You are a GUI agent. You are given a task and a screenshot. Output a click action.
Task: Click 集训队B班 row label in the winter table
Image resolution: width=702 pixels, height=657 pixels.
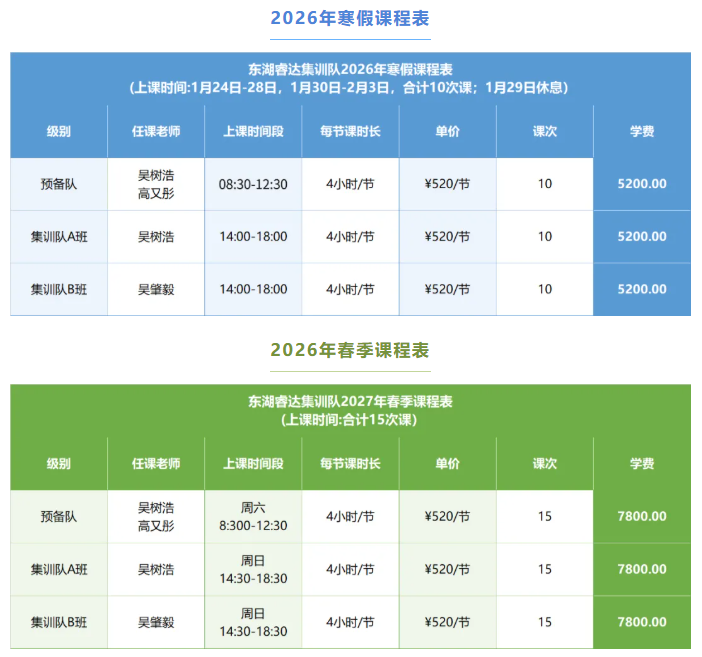[59, 289]
